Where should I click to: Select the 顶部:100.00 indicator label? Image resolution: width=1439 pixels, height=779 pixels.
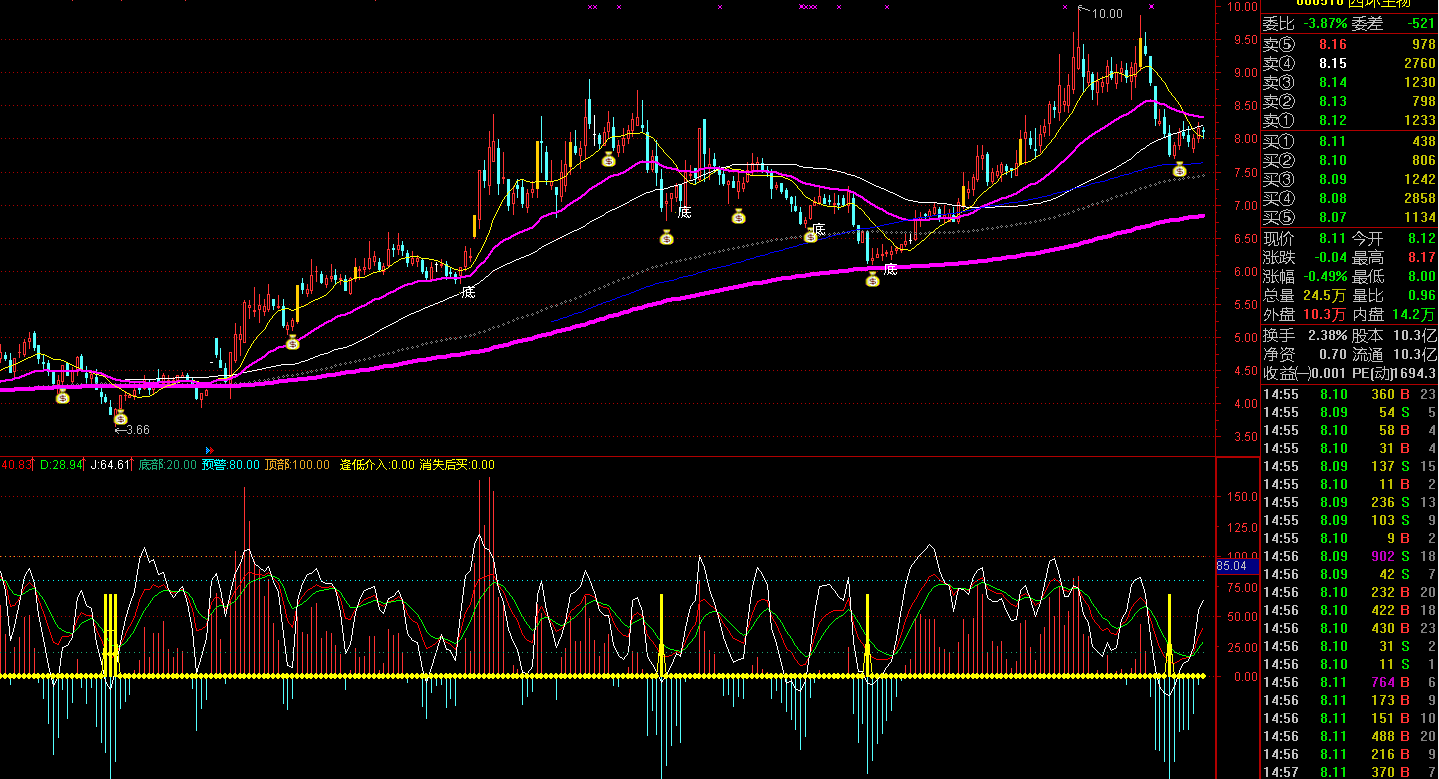pyautogui.click(x=297, y=465)
